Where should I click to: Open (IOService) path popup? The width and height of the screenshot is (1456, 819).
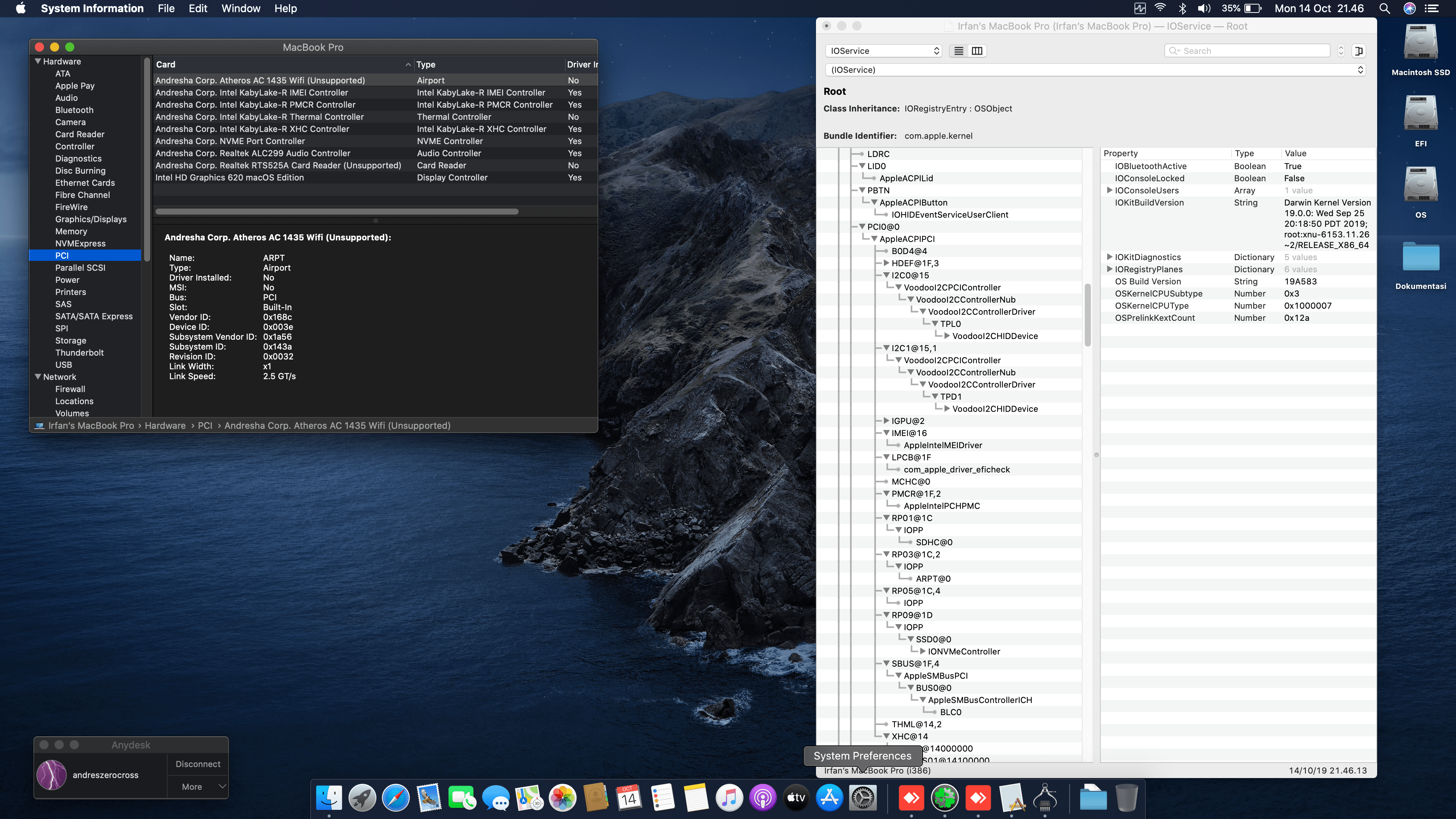coord(1095,69)
